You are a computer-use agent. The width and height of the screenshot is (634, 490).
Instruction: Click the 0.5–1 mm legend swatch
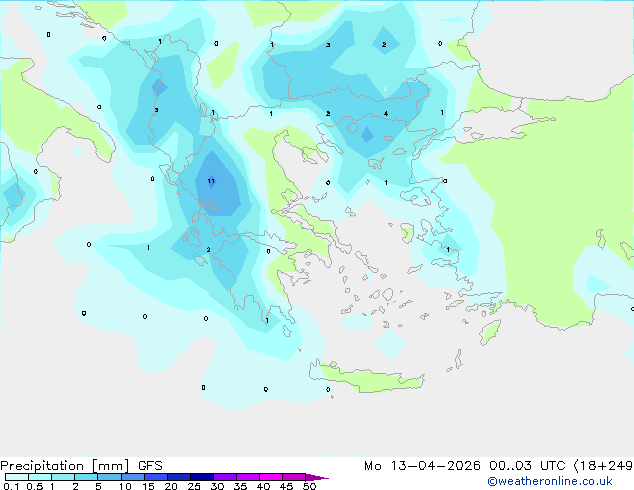pyautogui.click(x=40, y=477)
